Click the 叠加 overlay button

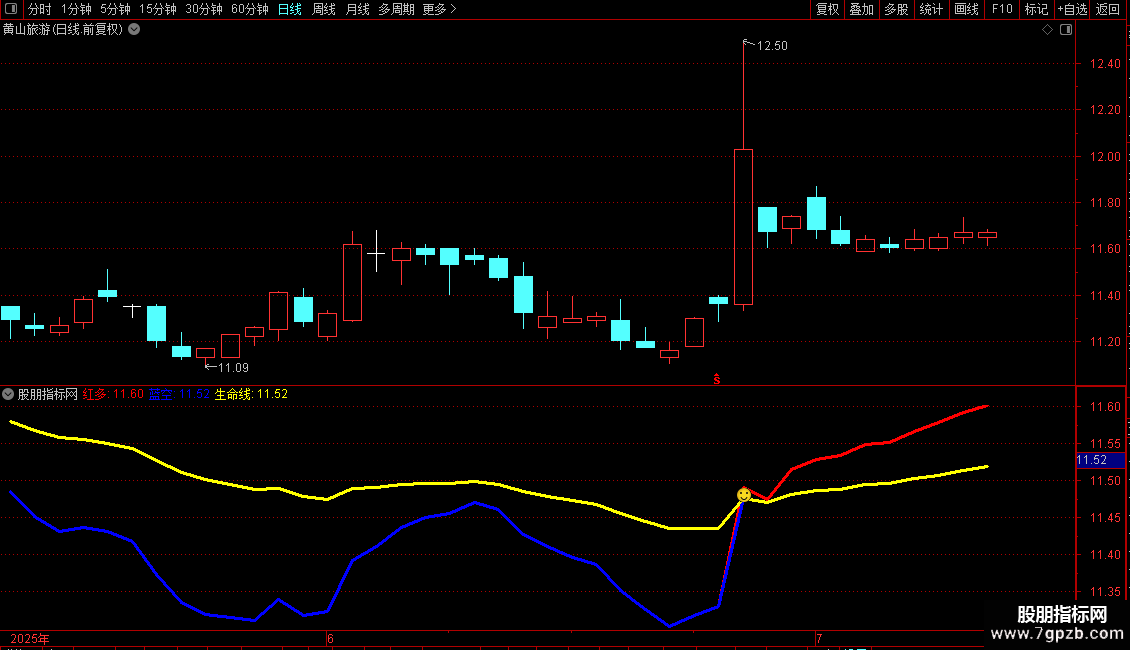tap(862, 9)
